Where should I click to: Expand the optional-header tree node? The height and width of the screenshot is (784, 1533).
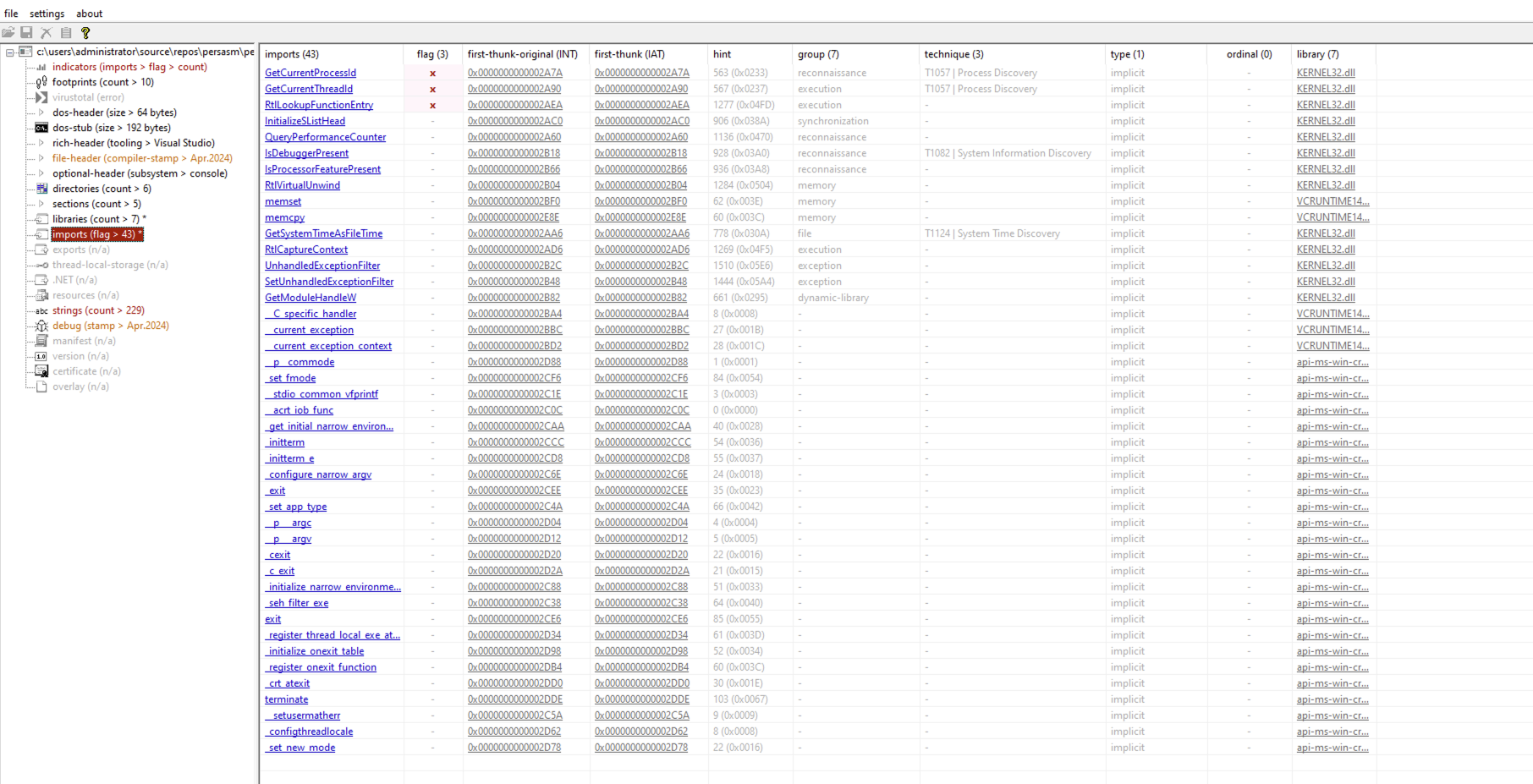(41, 173)
